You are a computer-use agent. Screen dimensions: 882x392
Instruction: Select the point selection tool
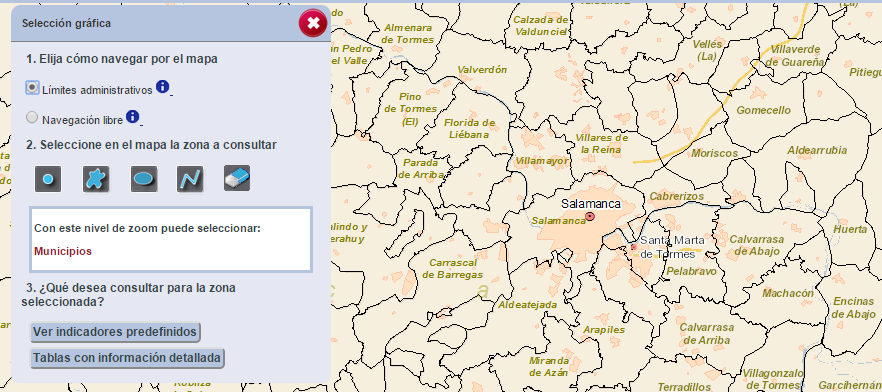[48, 179]
